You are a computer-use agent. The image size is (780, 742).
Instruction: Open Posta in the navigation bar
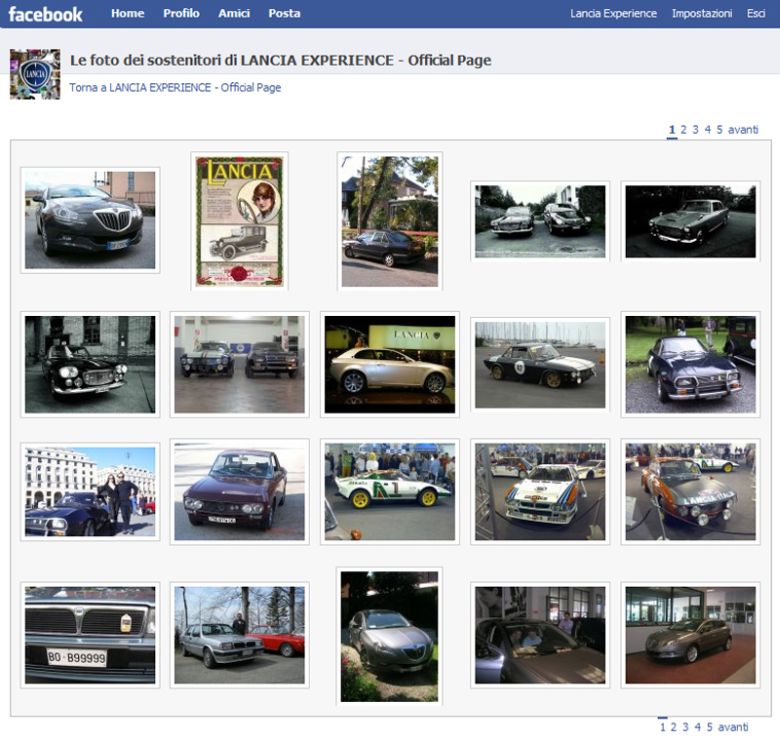click(284, 13)
